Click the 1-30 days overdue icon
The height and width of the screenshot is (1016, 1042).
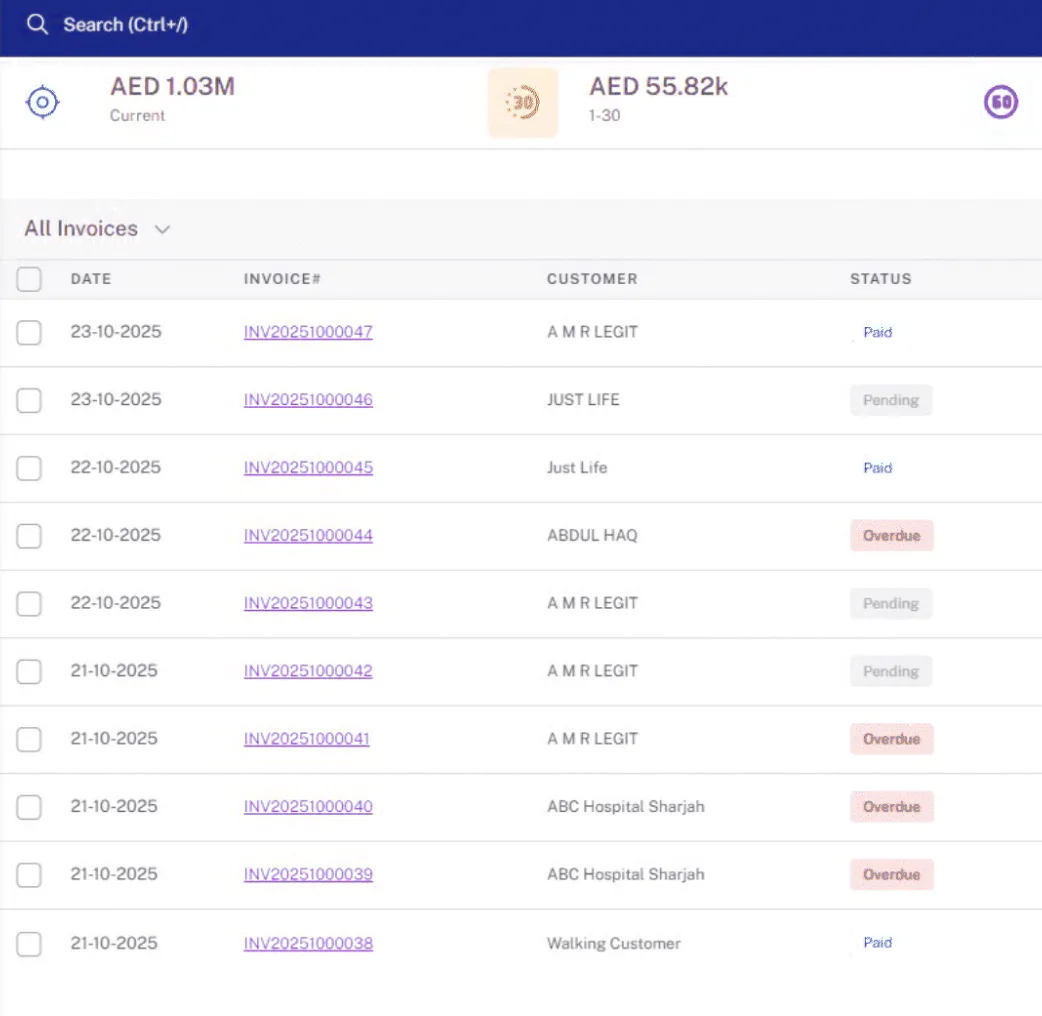point(523,102)
